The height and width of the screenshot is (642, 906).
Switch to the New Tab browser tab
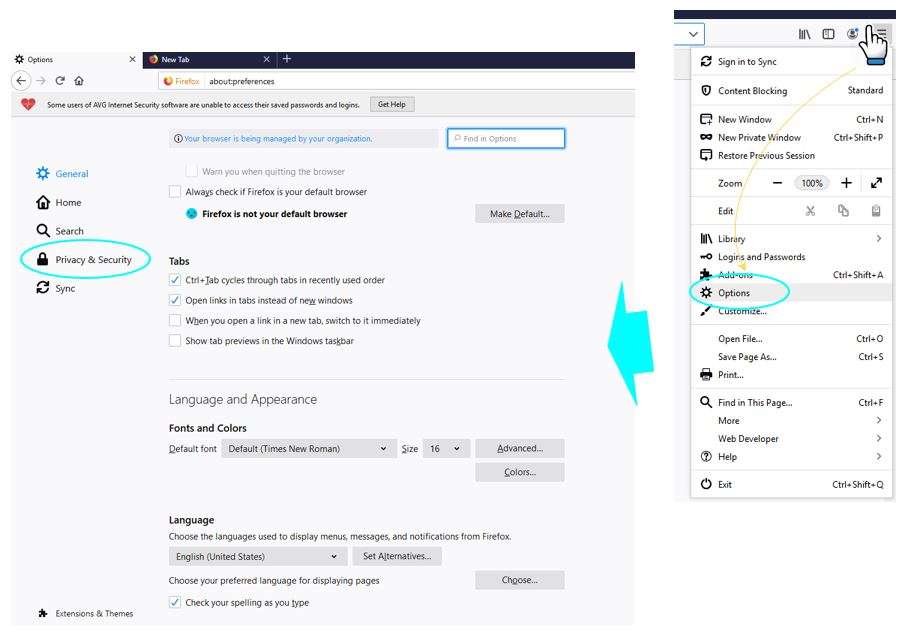200,59
